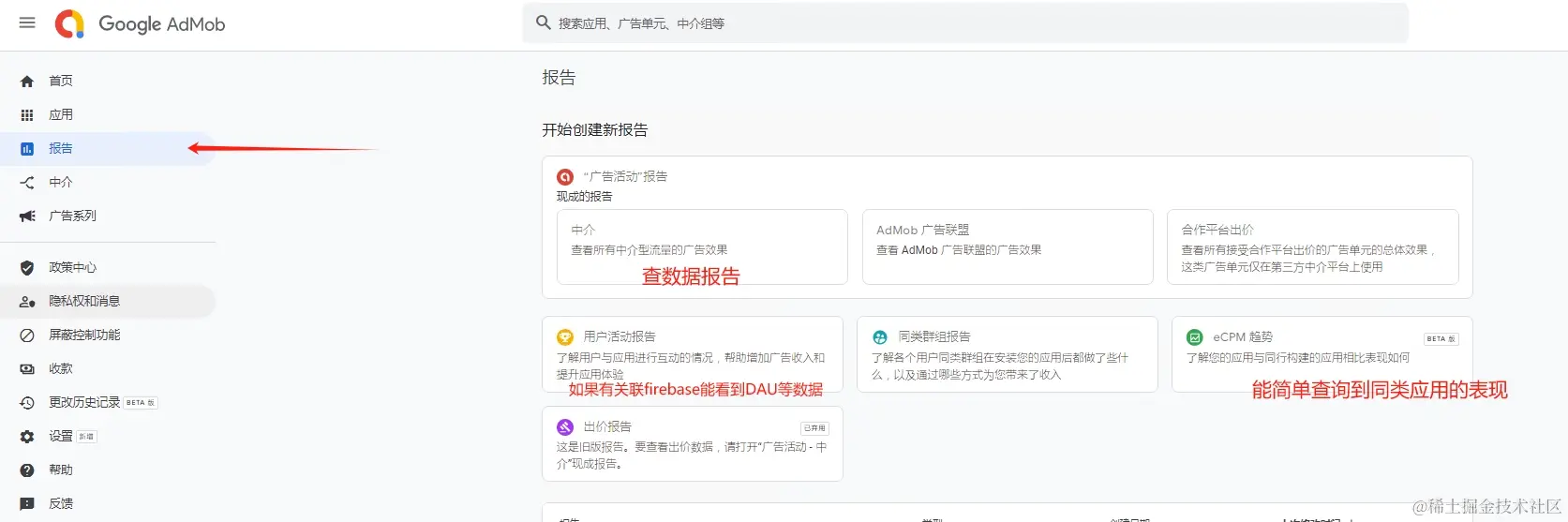Click the mediation icon for 中介
The image size is (1568, 522).
pos(27,183)
